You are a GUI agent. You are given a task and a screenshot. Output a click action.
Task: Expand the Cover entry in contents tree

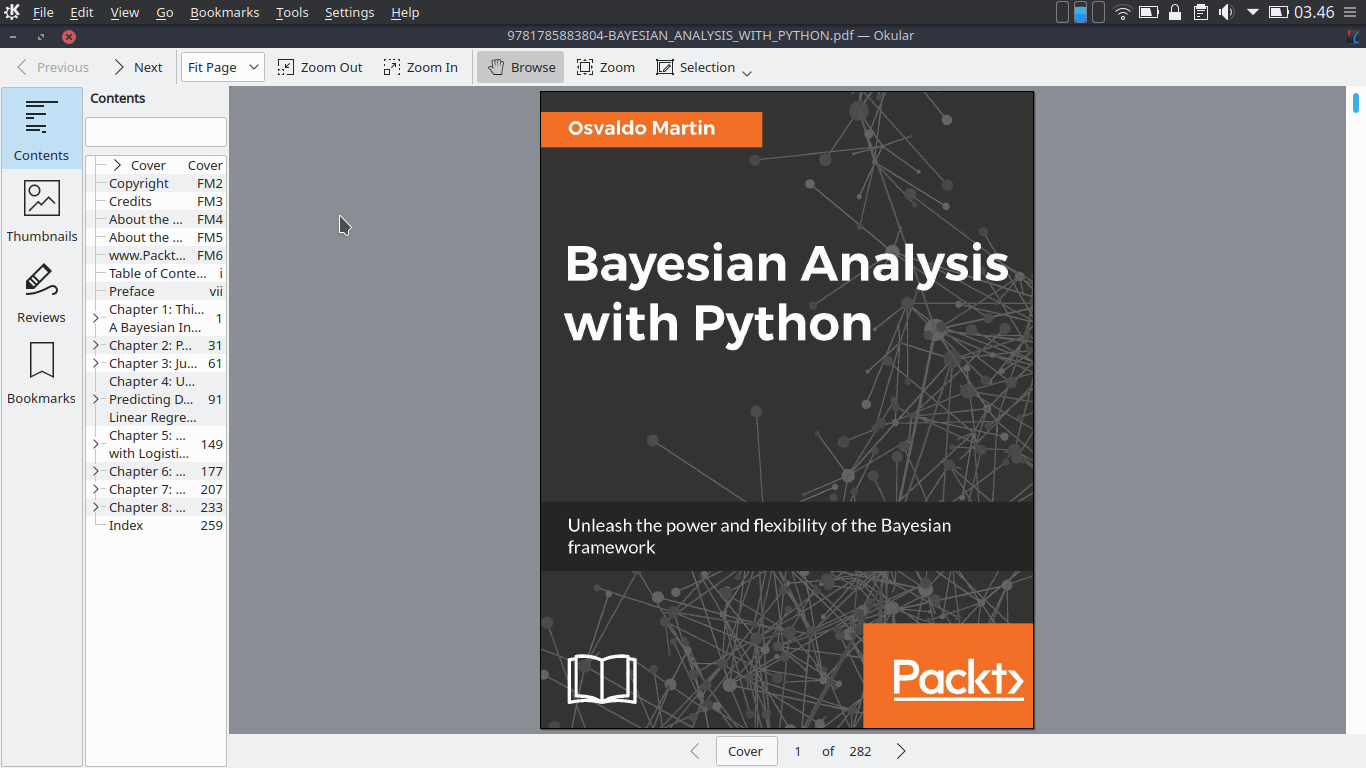point(117,165)
